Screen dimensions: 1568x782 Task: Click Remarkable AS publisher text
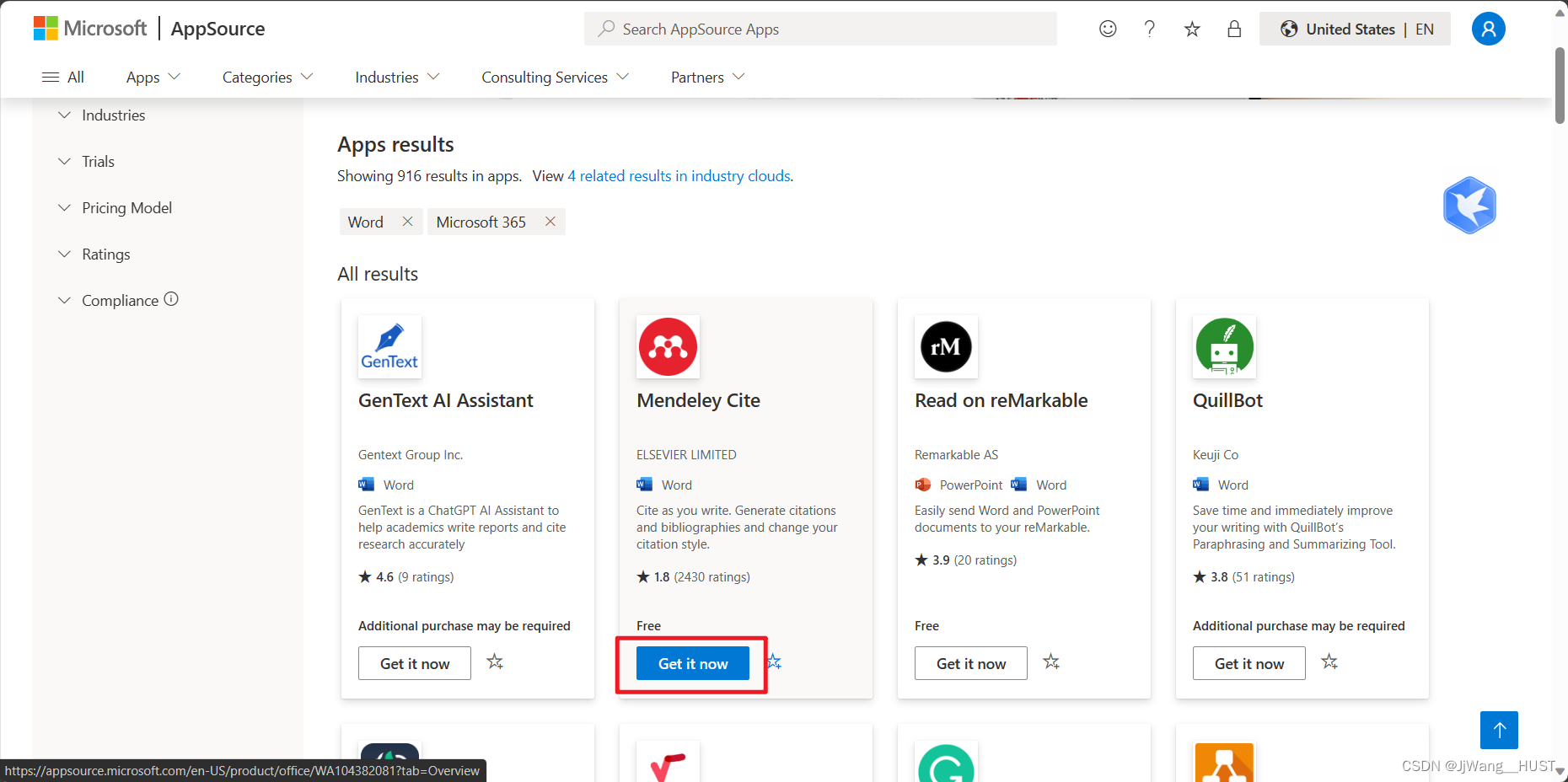pos(956,454)
